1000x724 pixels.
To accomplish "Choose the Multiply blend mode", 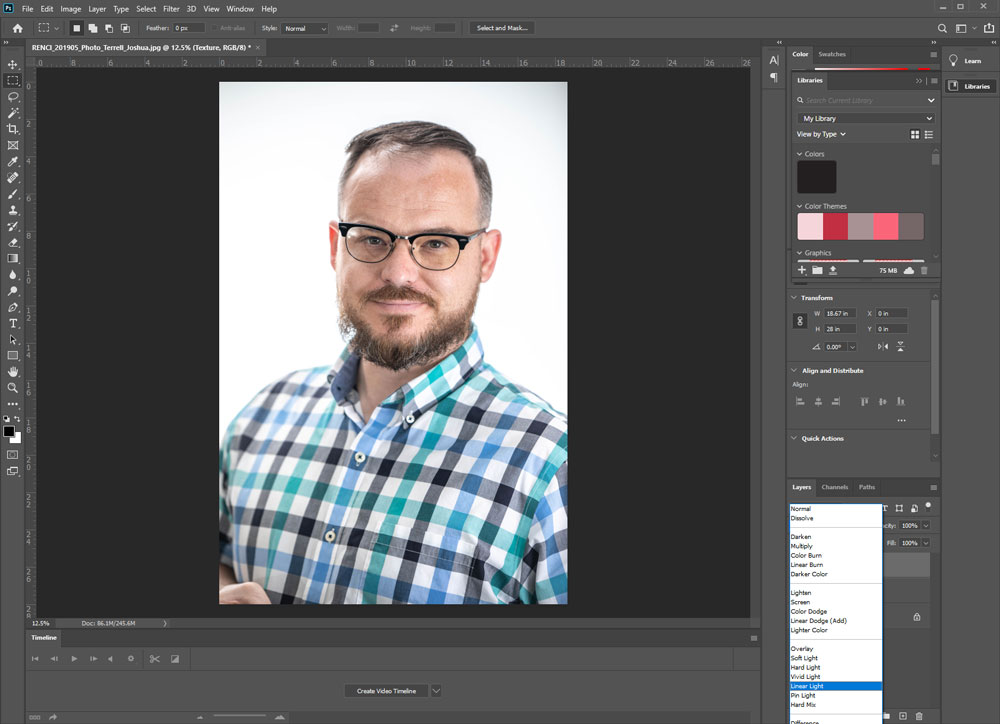I will pos(802,546).
